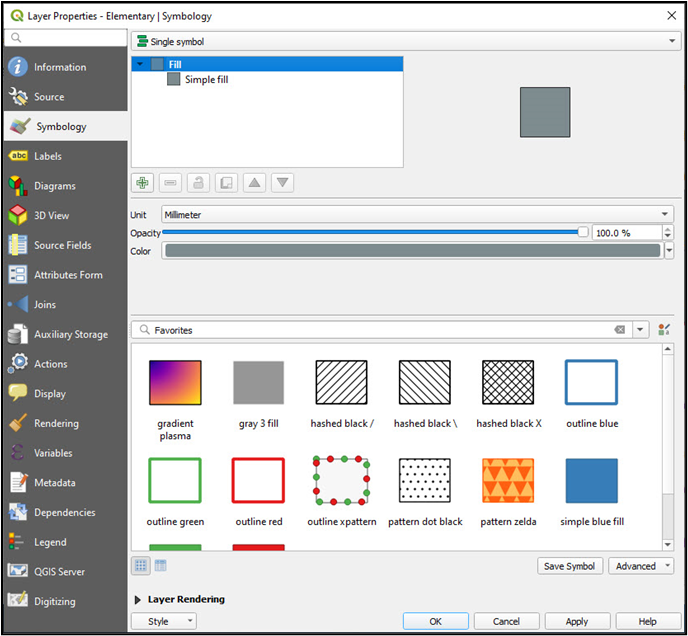Image resolution: width=688 pixels, height=636 pixels.
Task: Open the Unit Millimeter dropdown
Action: pos(416,214)
